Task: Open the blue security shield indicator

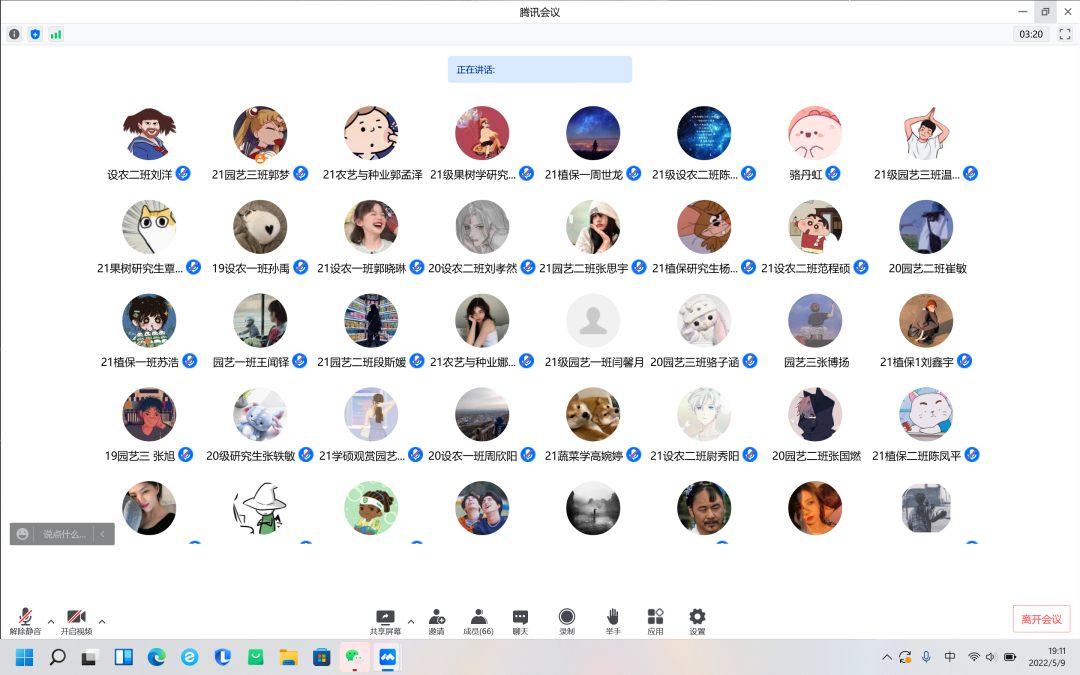Action: tap(35, 34)
